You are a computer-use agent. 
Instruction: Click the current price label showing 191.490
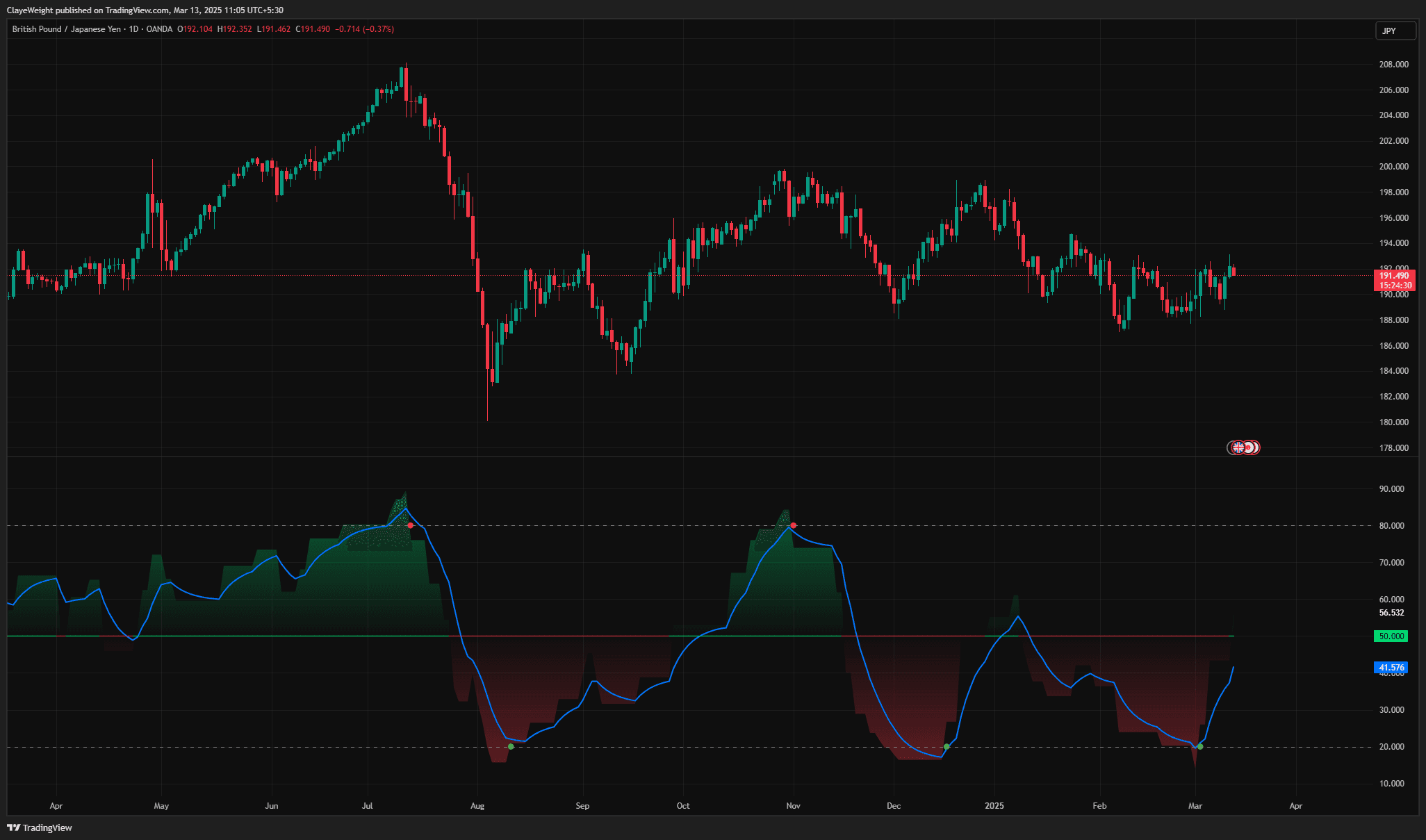click(x=1393, y=275)
